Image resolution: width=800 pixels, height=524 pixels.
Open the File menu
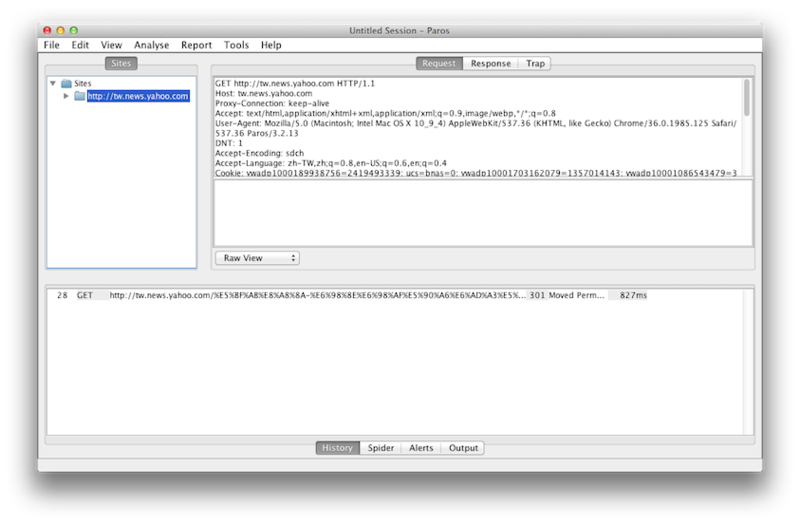point(52,45)
